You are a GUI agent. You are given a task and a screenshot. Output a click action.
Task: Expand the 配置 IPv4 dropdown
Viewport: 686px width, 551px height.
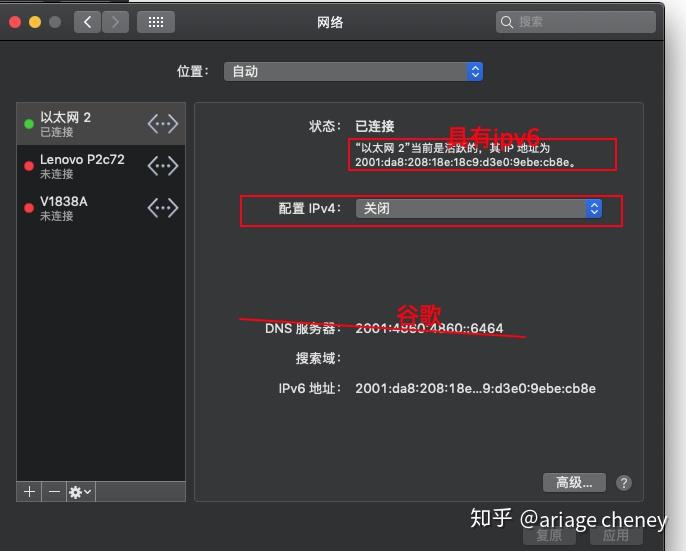click(x=479, y=208)
